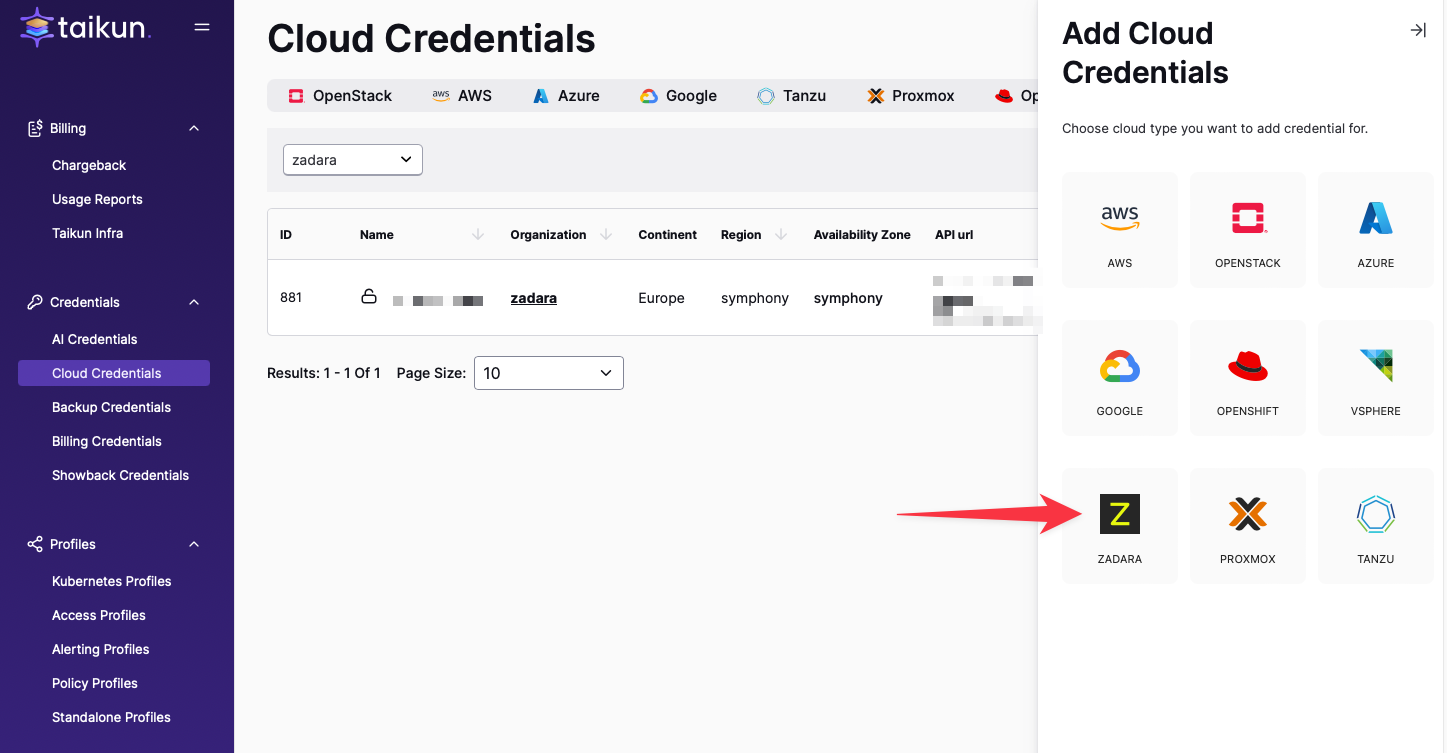Collapse the Add Cloud Credentials panel
The height and width of the screenshot is (753, 1447).
[1417, 31]
